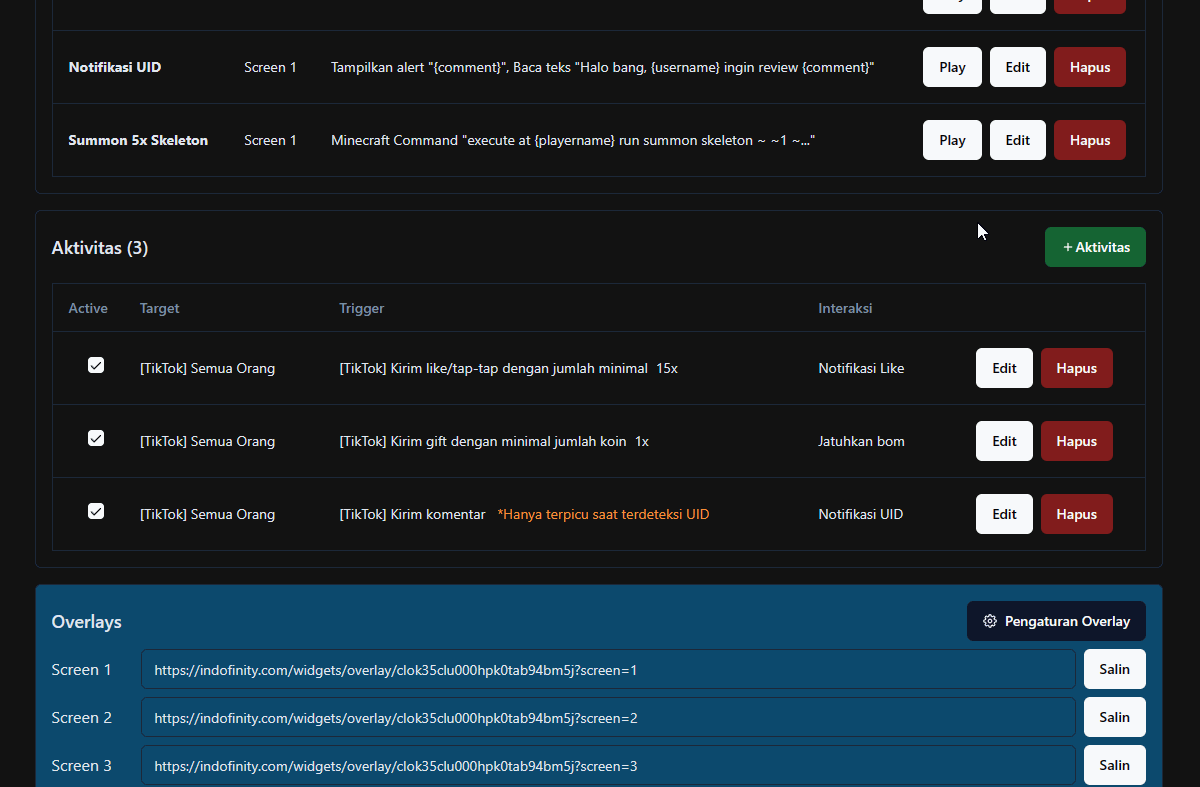Edit the Notifikasi UID interaction

pyautogui.click(x=1017, y=67)
